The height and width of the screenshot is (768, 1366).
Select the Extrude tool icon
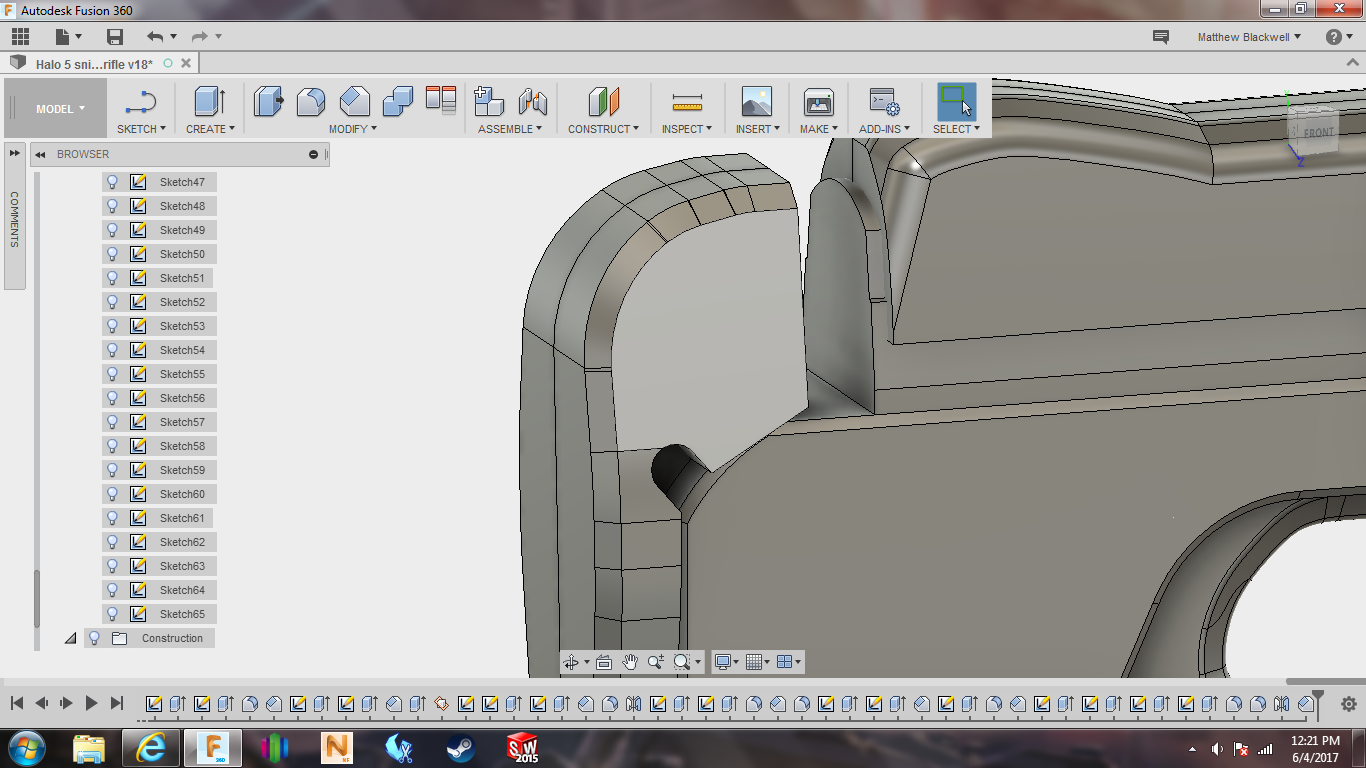point(209,102)
